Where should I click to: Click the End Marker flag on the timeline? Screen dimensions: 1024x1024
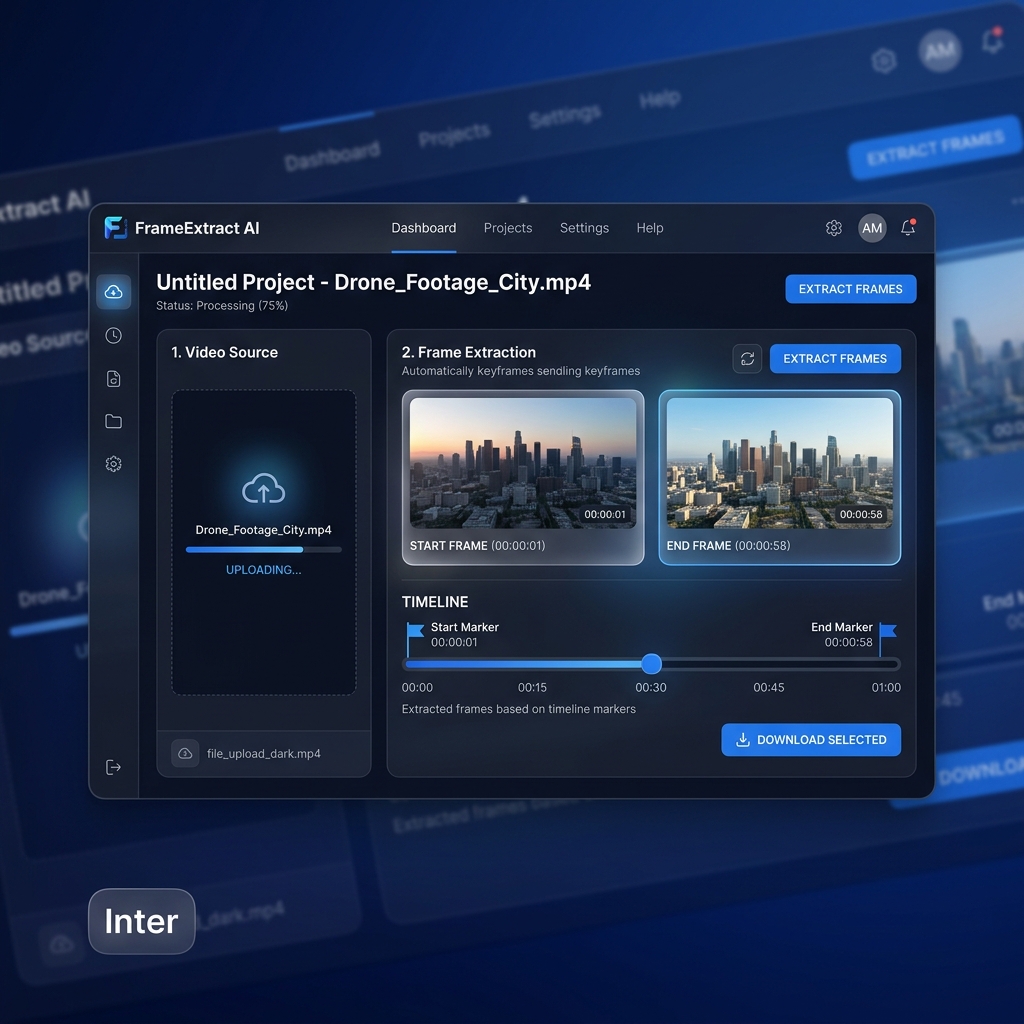click(x=888, y=638)
